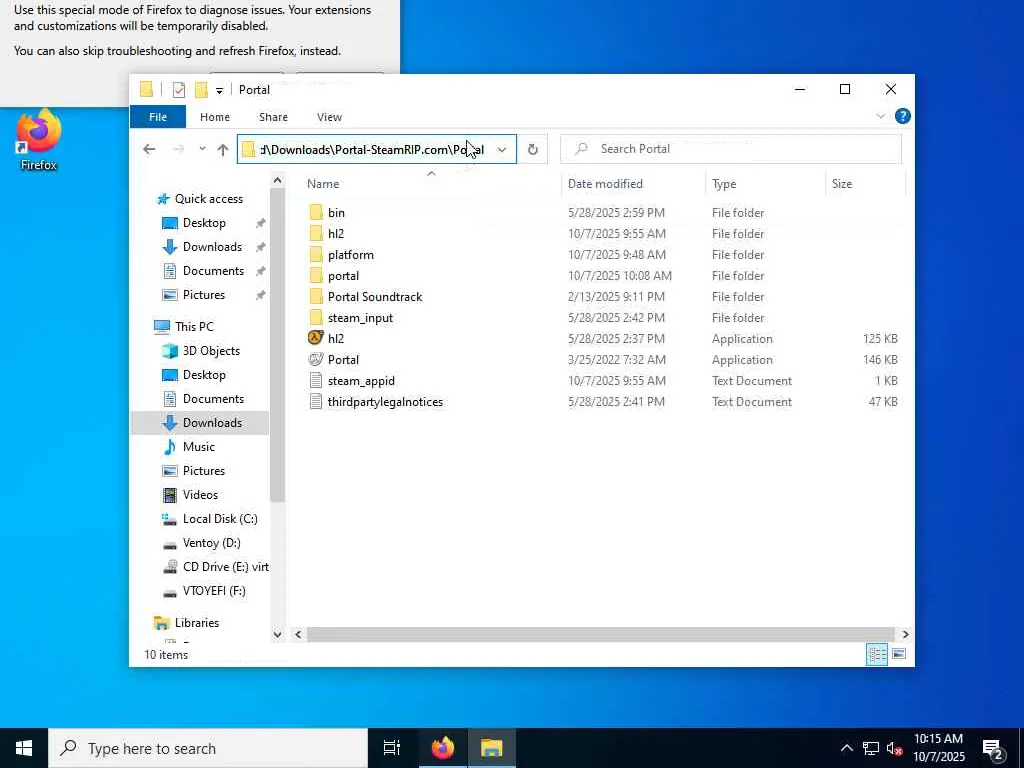Viewport: 1024px width, 768px height.
Task: Show hidden system tray icons
Action: tap(846, 748)
